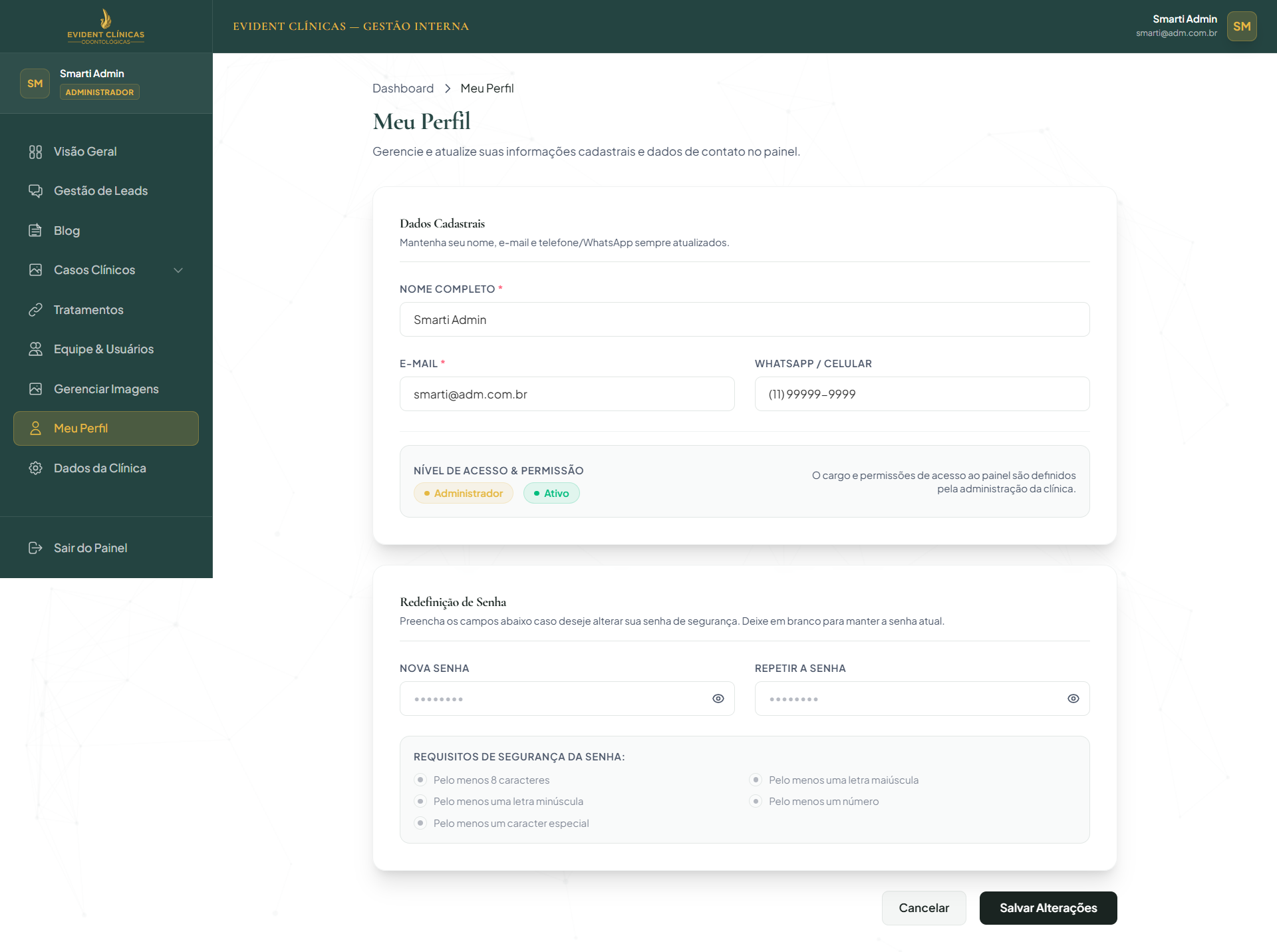Click the Salvar Alterações button
Image resolution: width=1277 pixels, height=952 pixels.
pos(1048,908)
